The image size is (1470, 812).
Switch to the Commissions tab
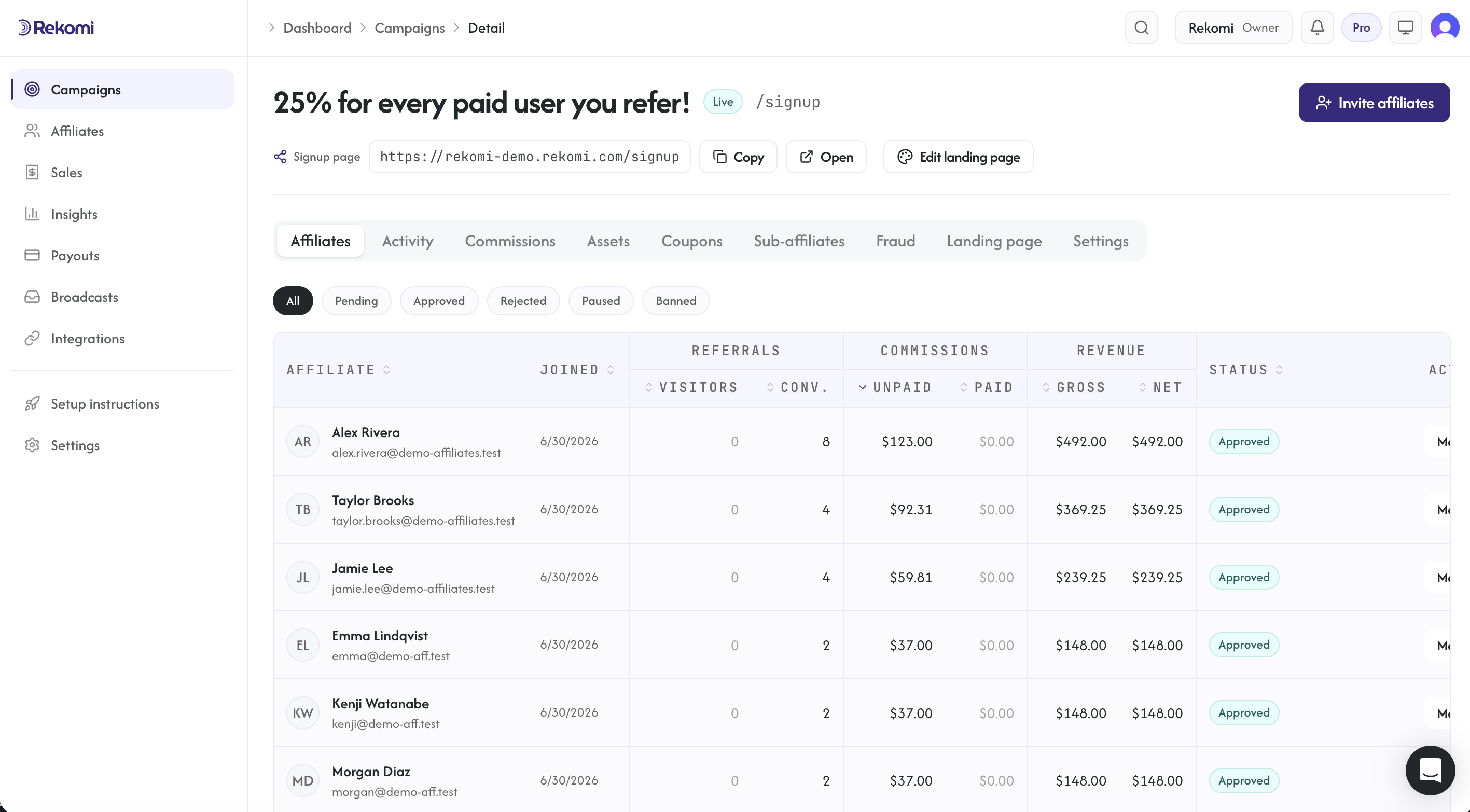tap(509, 241)
